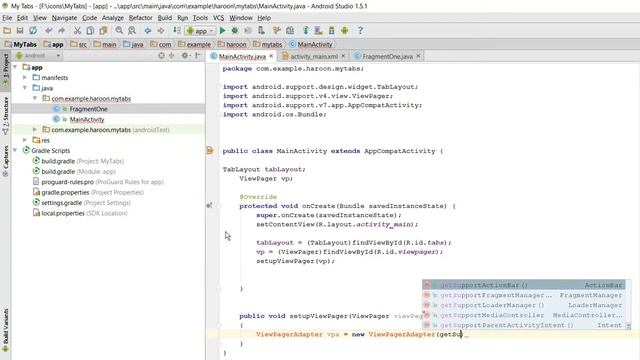Click the Open folder toolbar icon
Image resolution: width=640 pixels, height=360 pixels.
pos(7,31)
